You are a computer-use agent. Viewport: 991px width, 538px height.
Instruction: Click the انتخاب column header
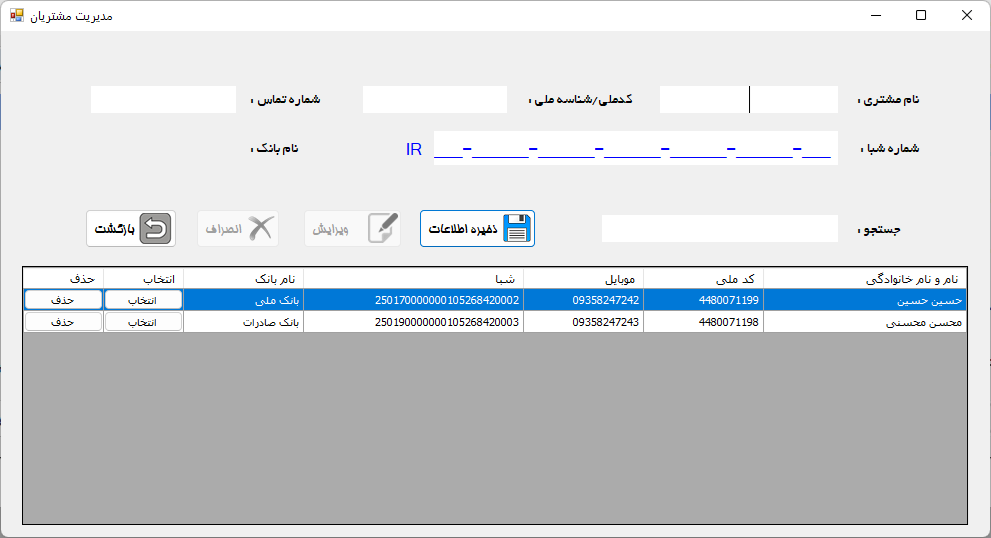click(x=143, y=279)
